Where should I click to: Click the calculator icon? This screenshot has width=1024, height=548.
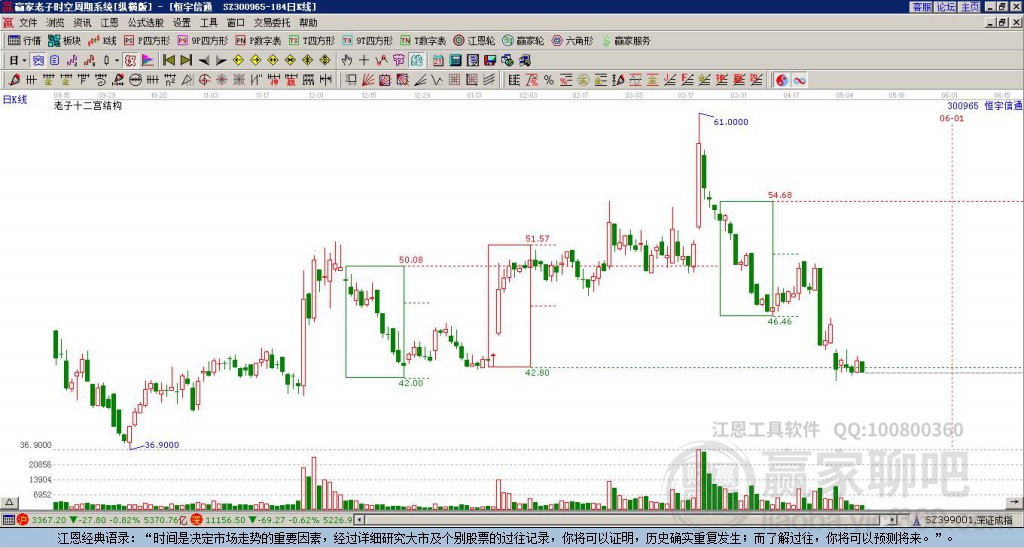(456, 61)
